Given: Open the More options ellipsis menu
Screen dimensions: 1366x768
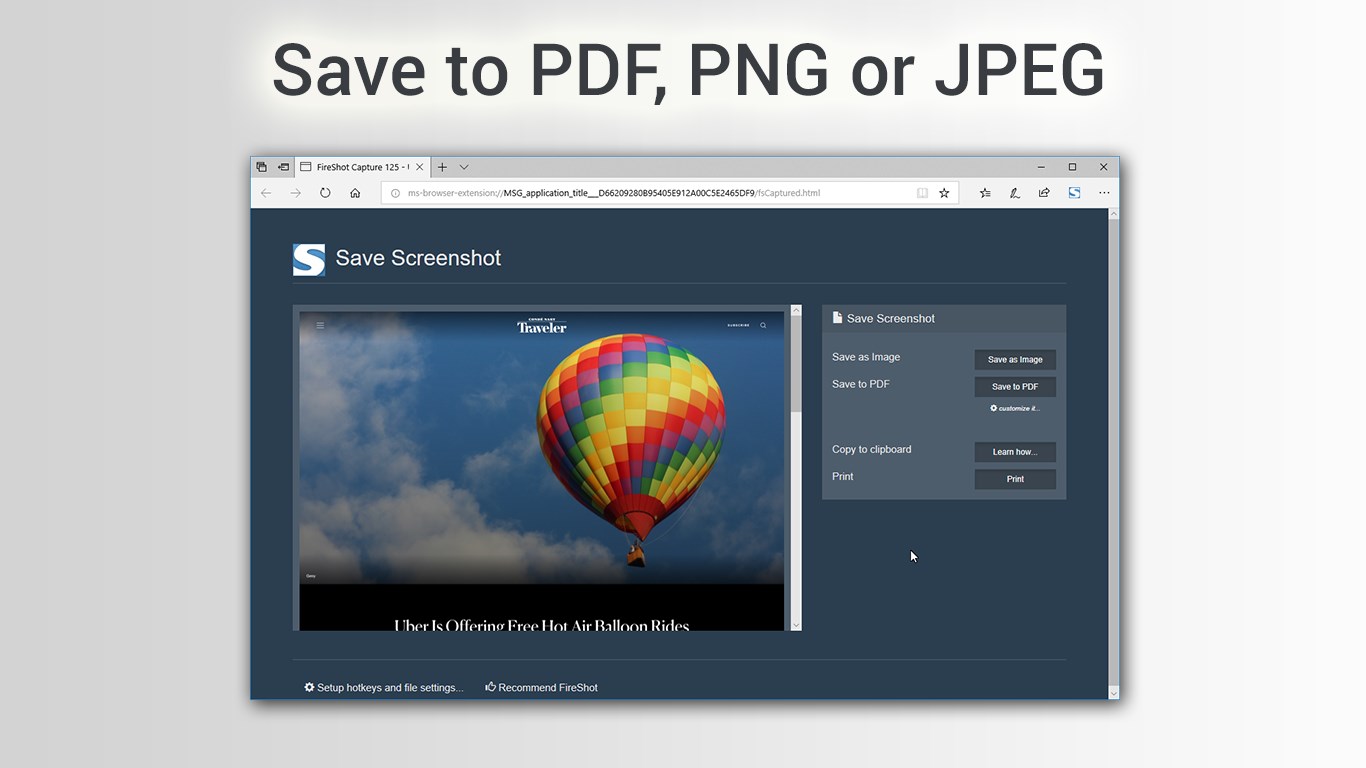Looking at the screenshot, I should click(x=1104, y=192).
